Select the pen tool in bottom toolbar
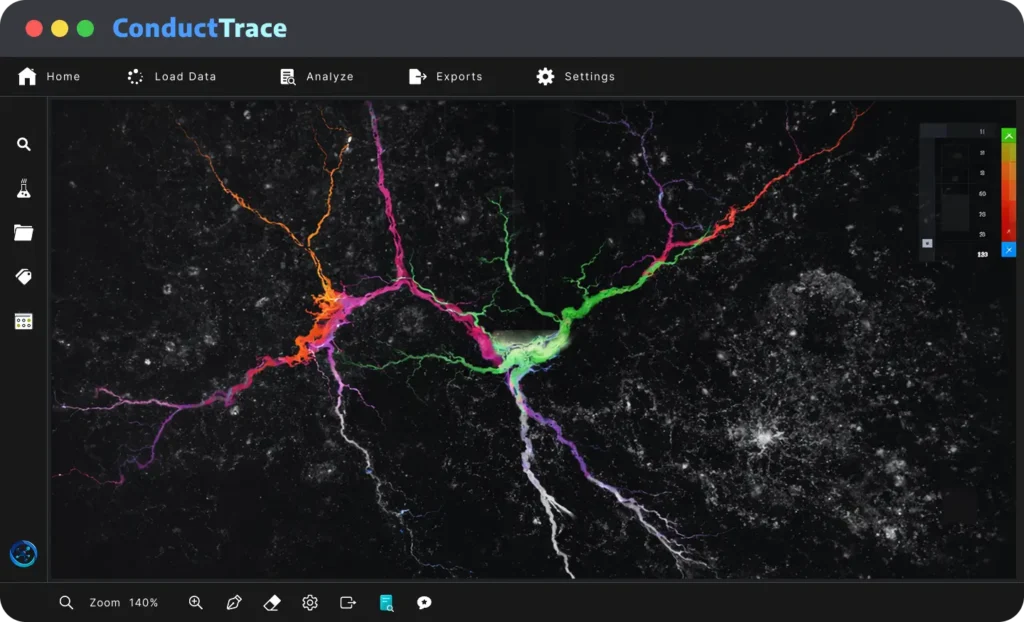 (234, 602)
